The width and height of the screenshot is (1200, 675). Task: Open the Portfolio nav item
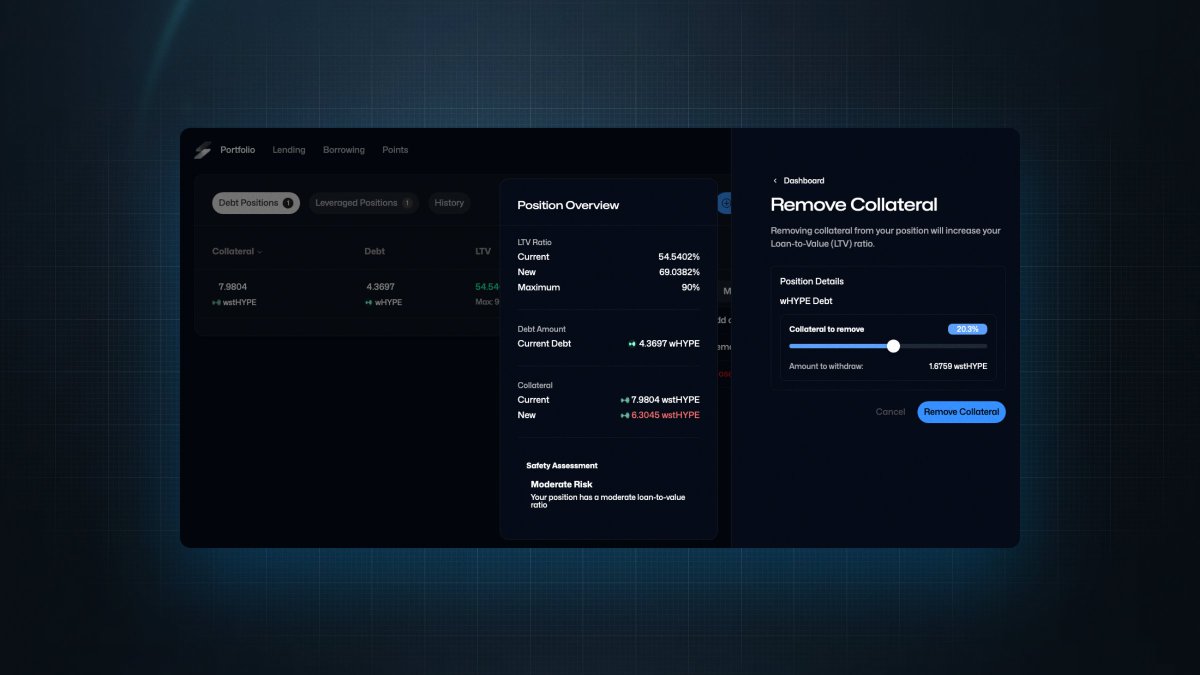(238, 150)
